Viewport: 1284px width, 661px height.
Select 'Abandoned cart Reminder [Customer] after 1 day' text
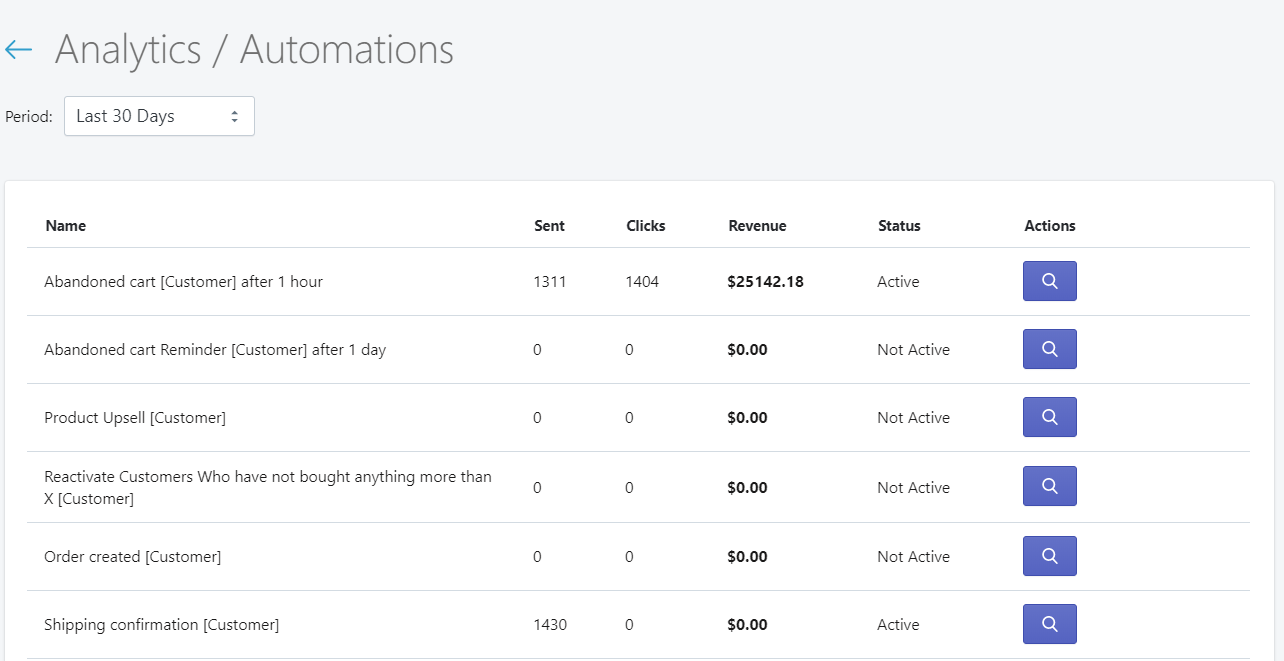(x=215, y=350)
